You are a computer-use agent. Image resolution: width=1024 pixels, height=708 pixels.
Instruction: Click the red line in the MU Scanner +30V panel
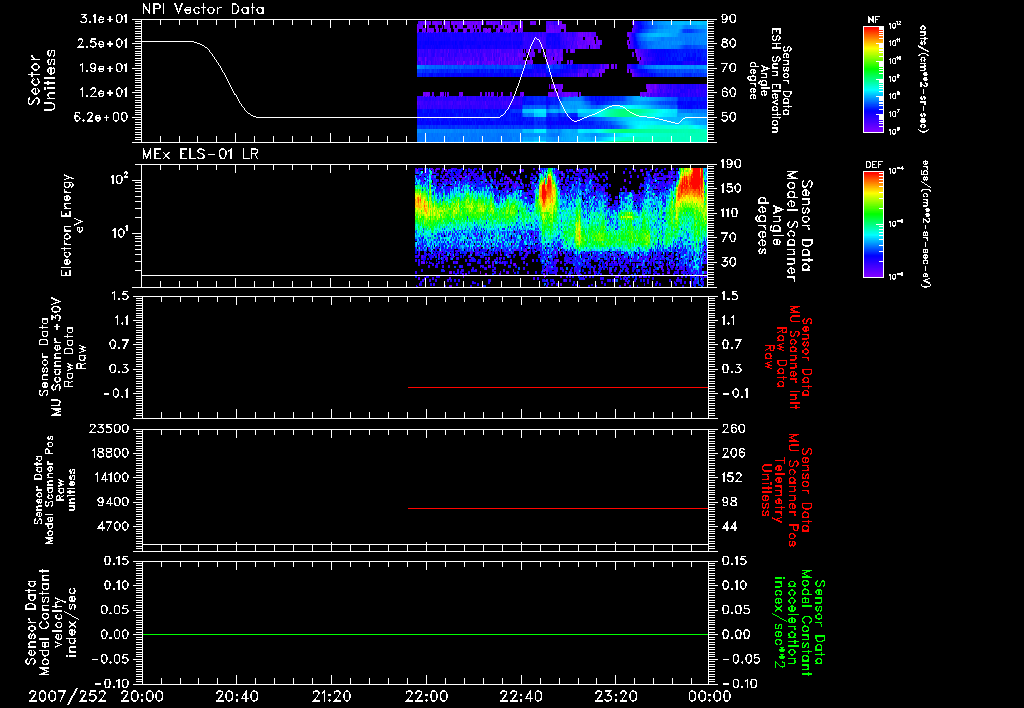558,387
